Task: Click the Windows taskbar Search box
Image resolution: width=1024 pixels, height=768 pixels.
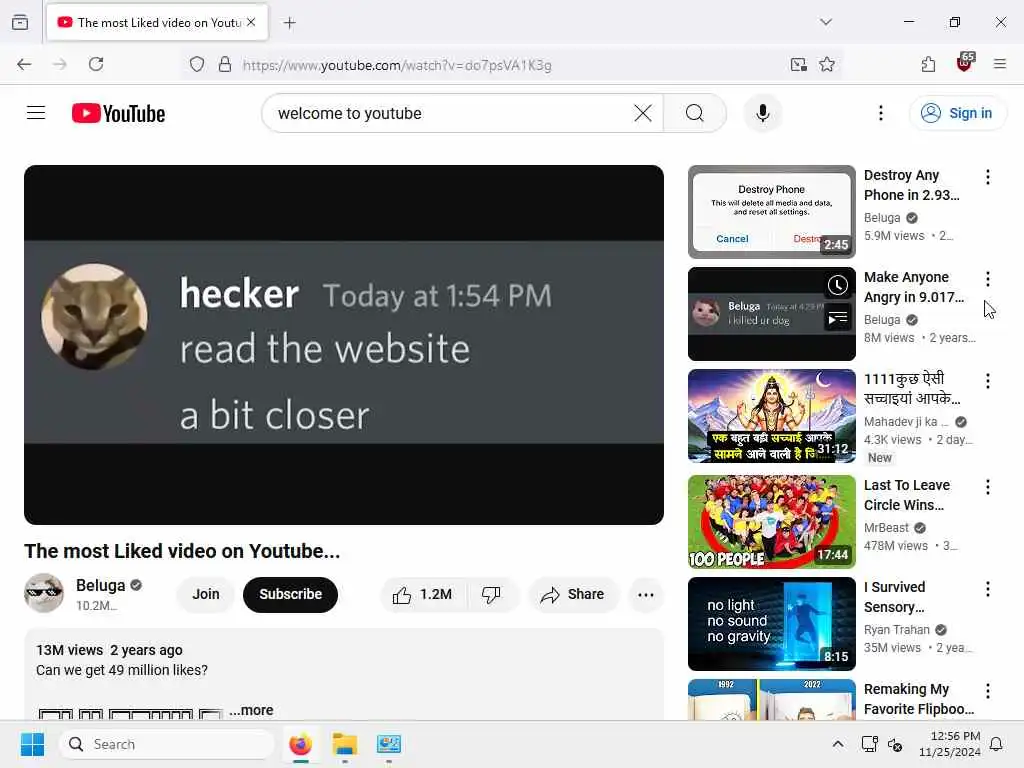Action: (167, 744)
